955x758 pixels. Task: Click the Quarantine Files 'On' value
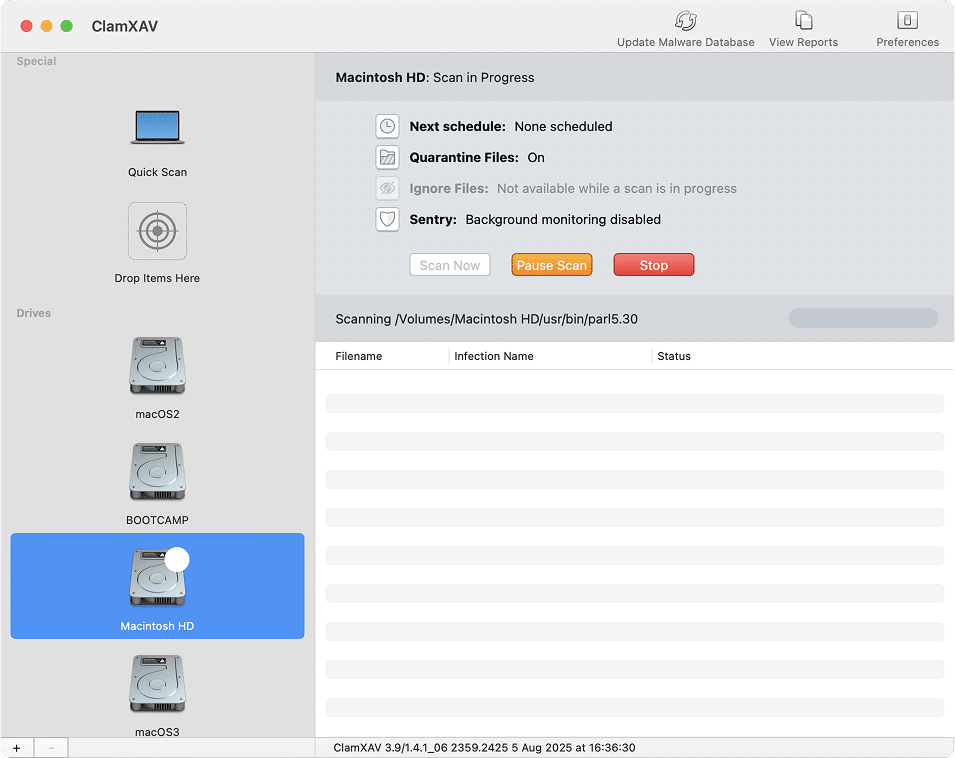(536, 158)
